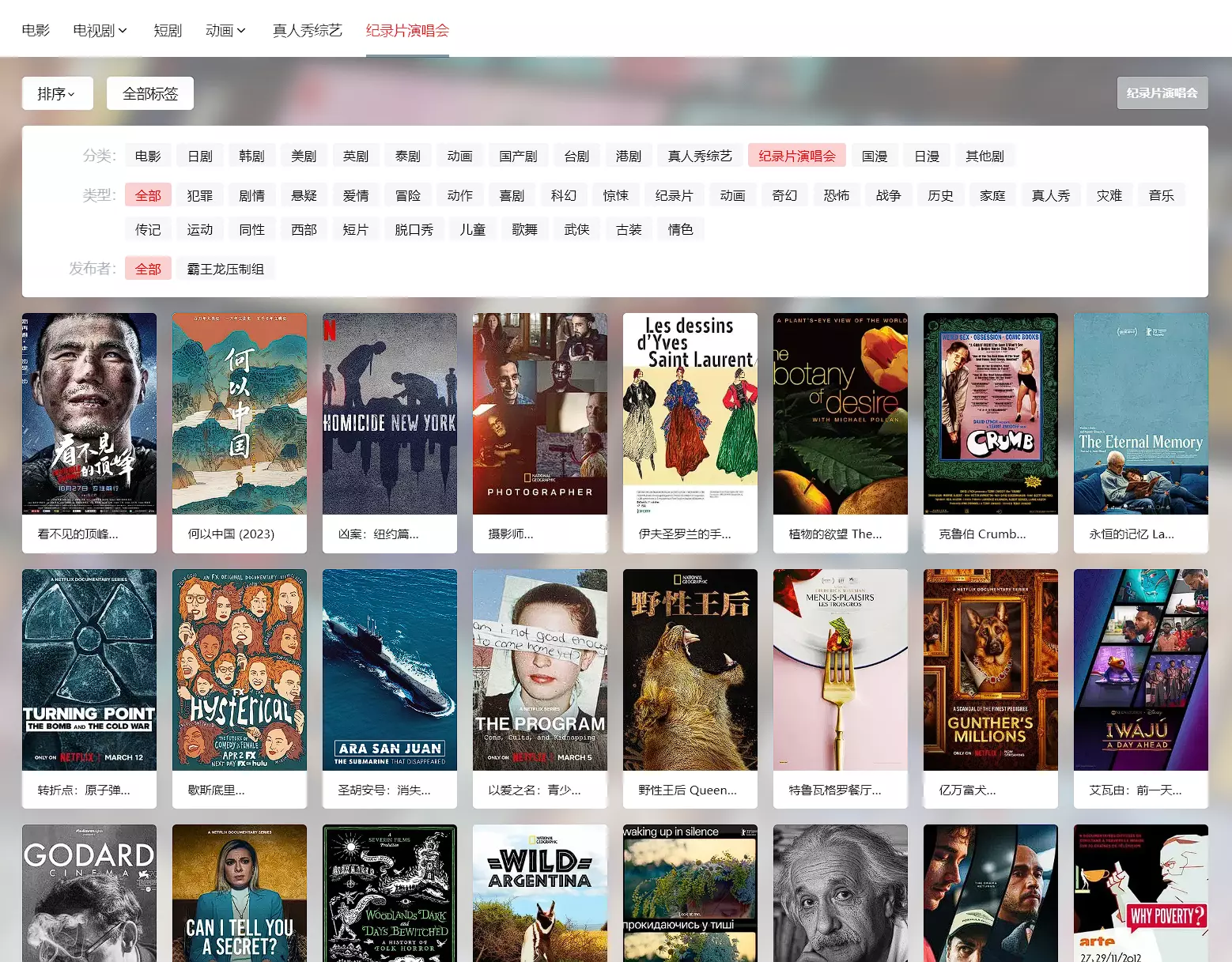Select the Turning Point Netflix poster
This screenshot has width=1232, height=962.
point(89,670)
